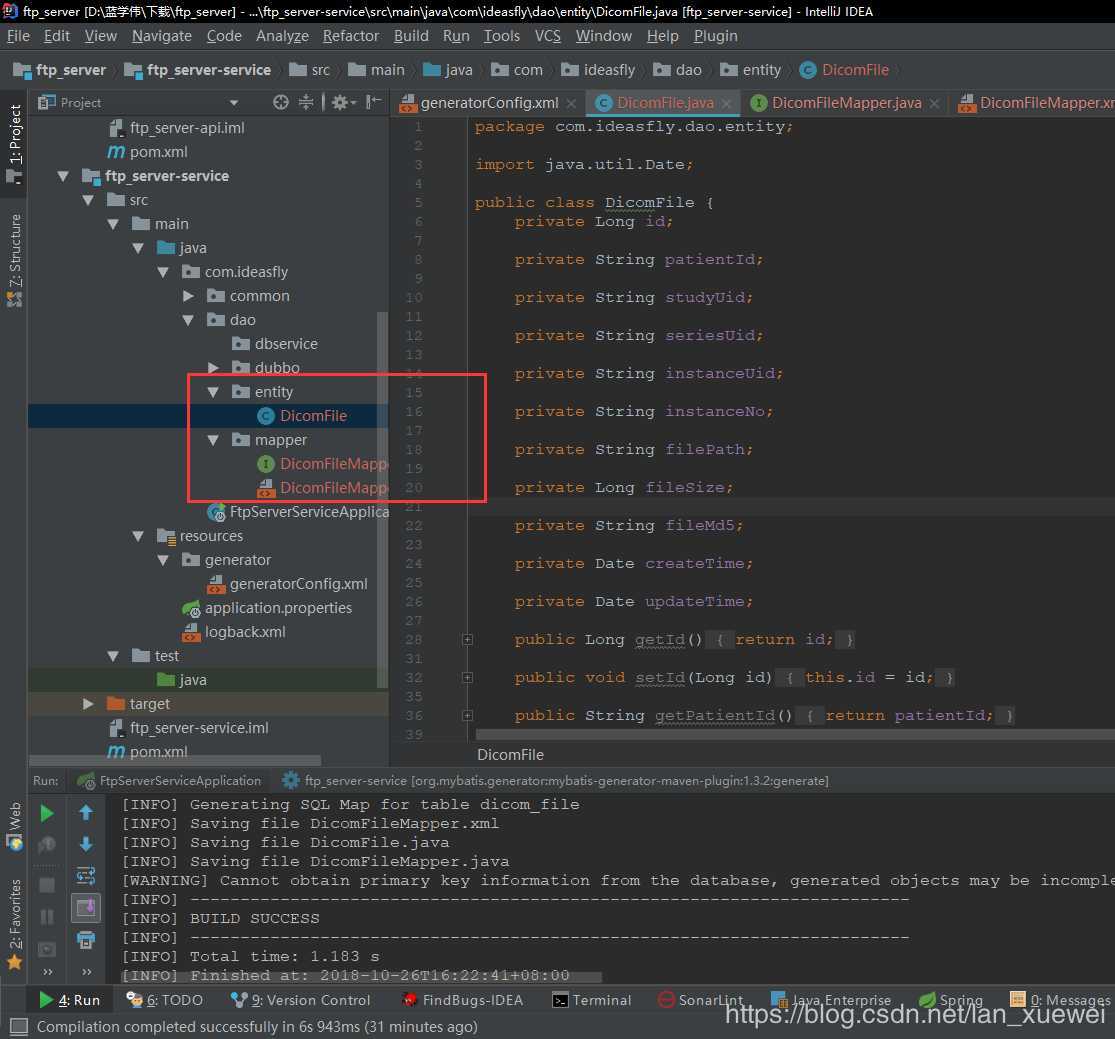Open the VCS menu
Screen dimensions: 1115x1039
tap(548, 36)
